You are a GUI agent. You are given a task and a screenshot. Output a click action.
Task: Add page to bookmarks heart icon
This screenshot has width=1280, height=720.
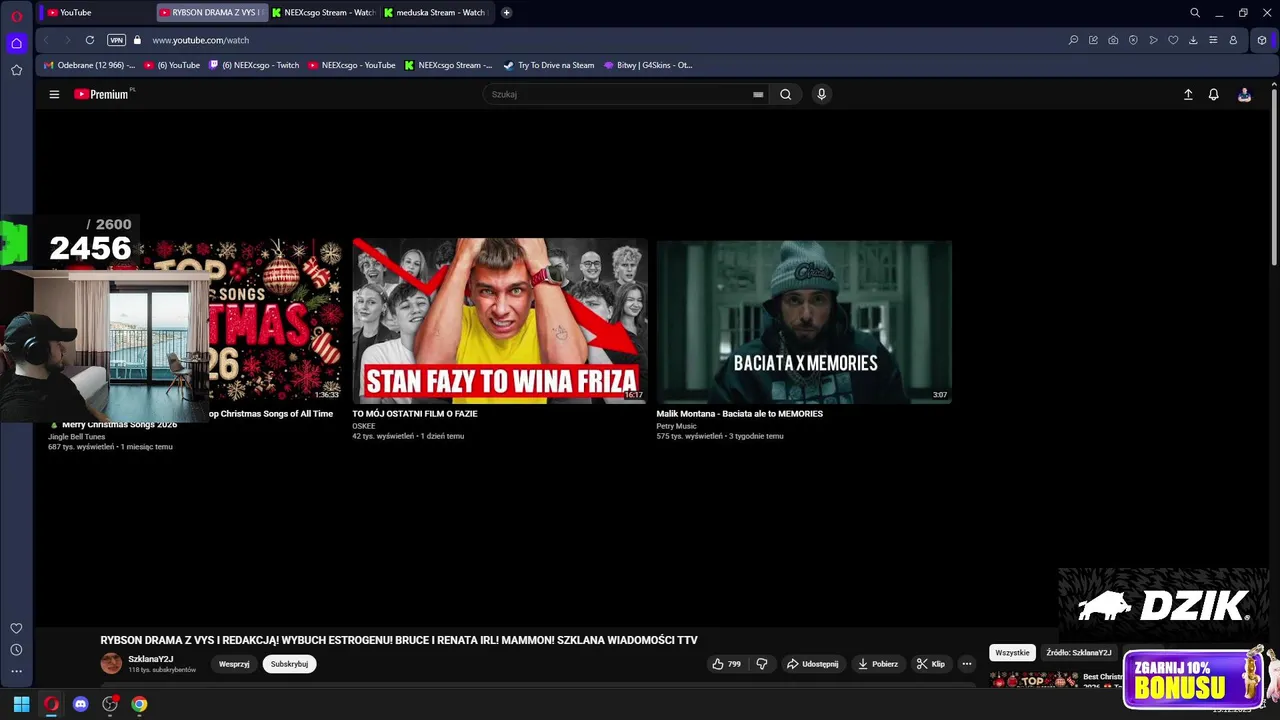coord(1173,40)
